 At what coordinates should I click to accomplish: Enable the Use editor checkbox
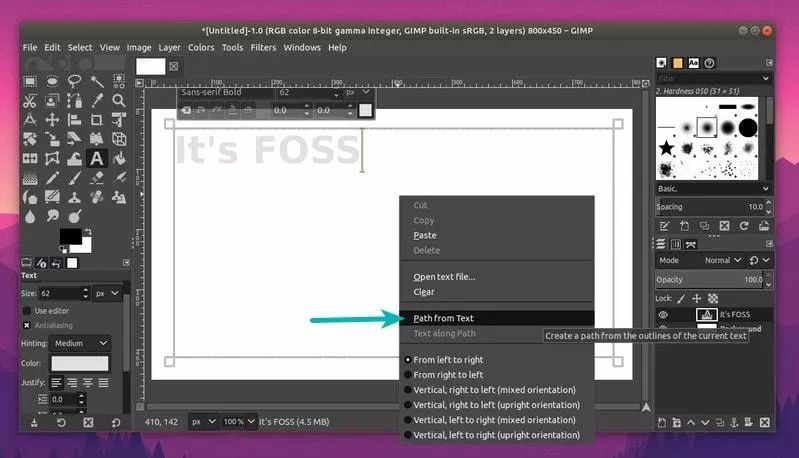point(27,311)
